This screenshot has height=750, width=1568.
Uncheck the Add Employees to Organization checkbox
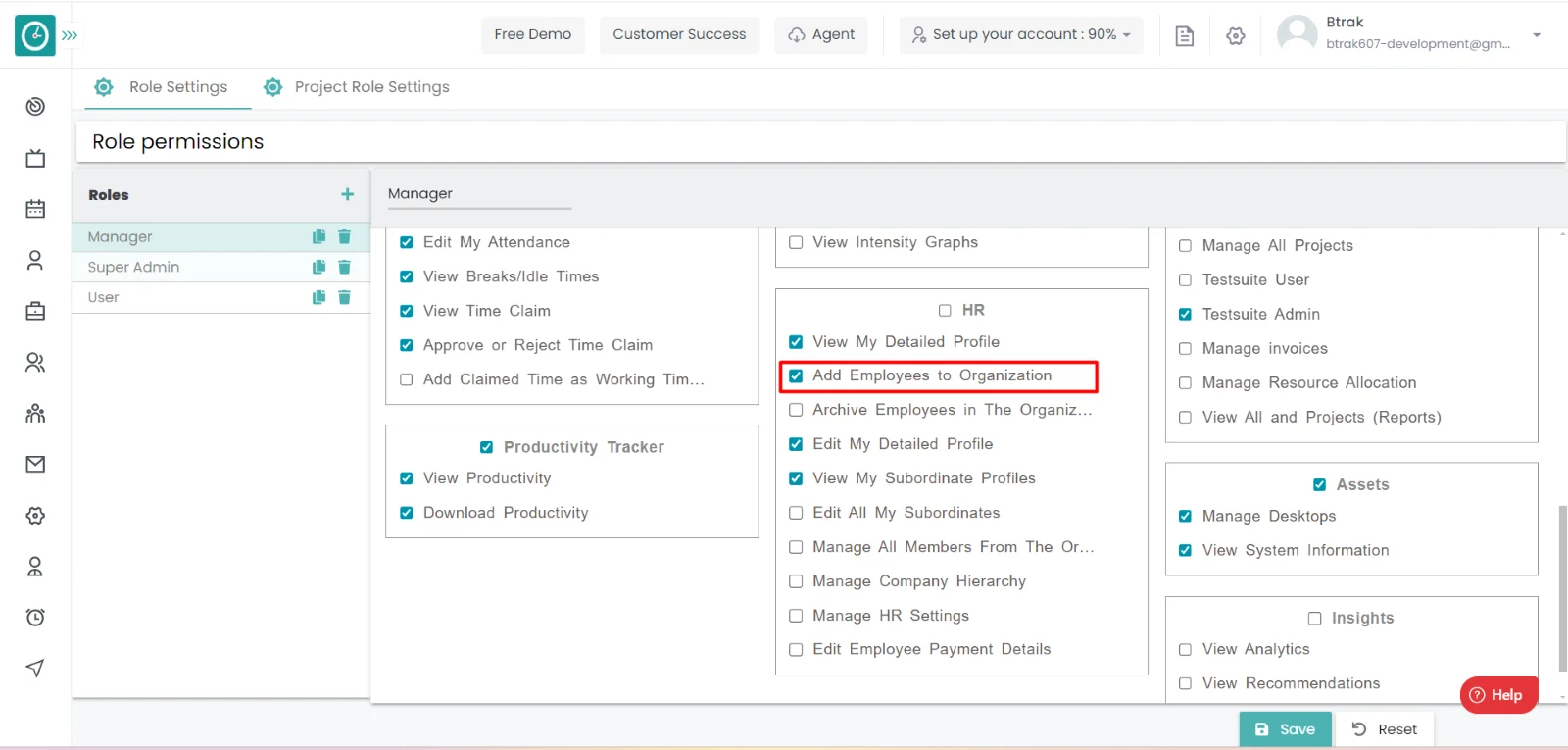point(796,375)
